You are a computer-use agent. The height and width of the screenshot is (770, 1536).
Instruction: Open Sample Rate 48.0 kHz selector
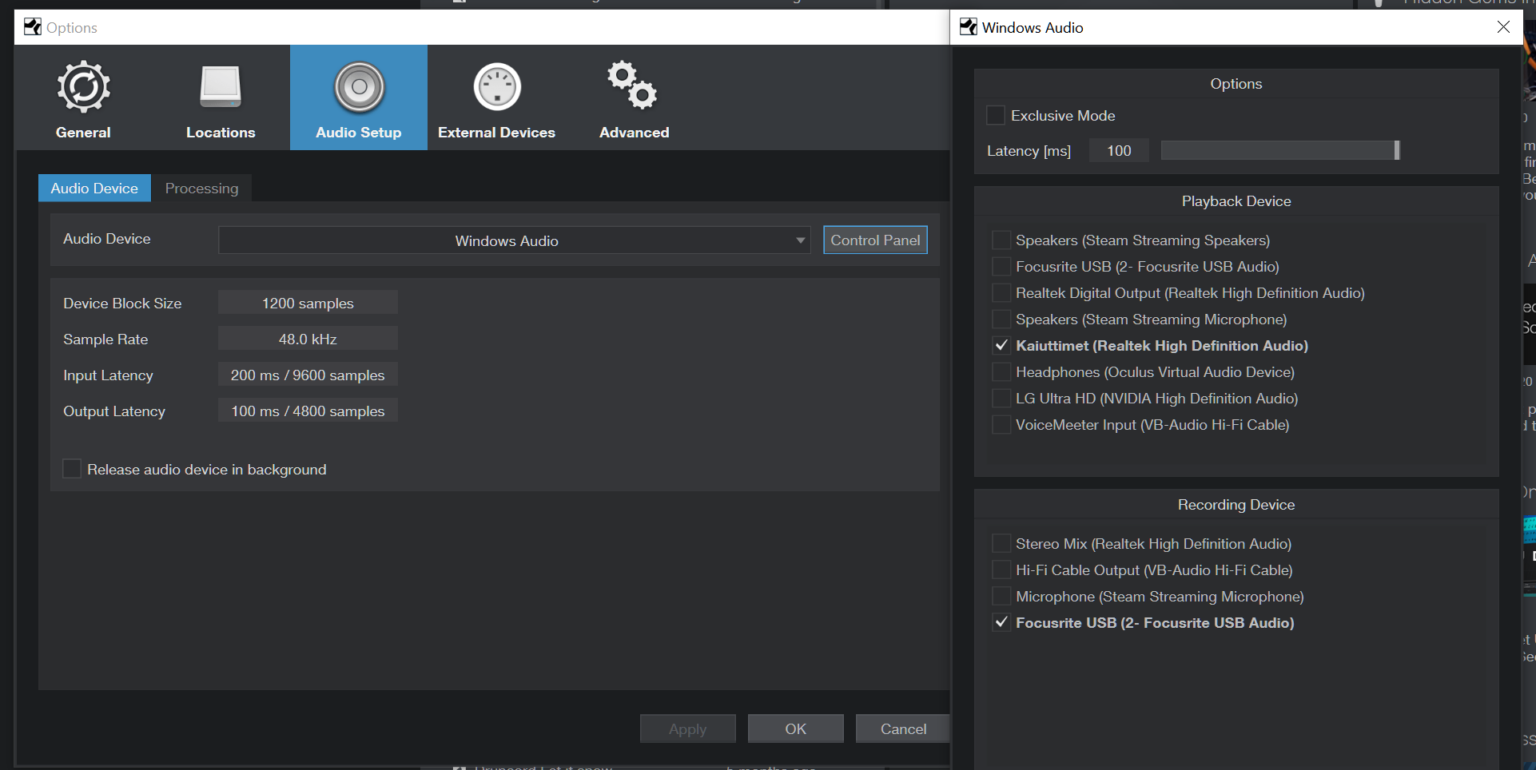pos(307,339)
